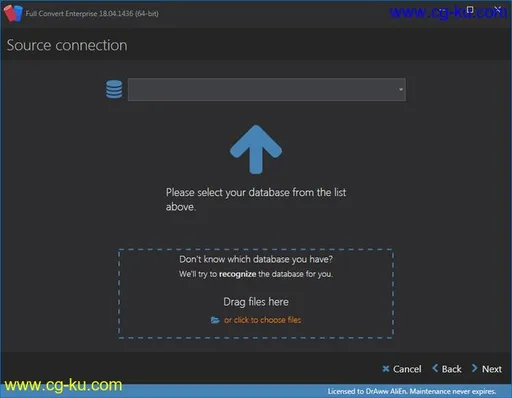Click the dropdown arrow of database selector

[401, 89]
